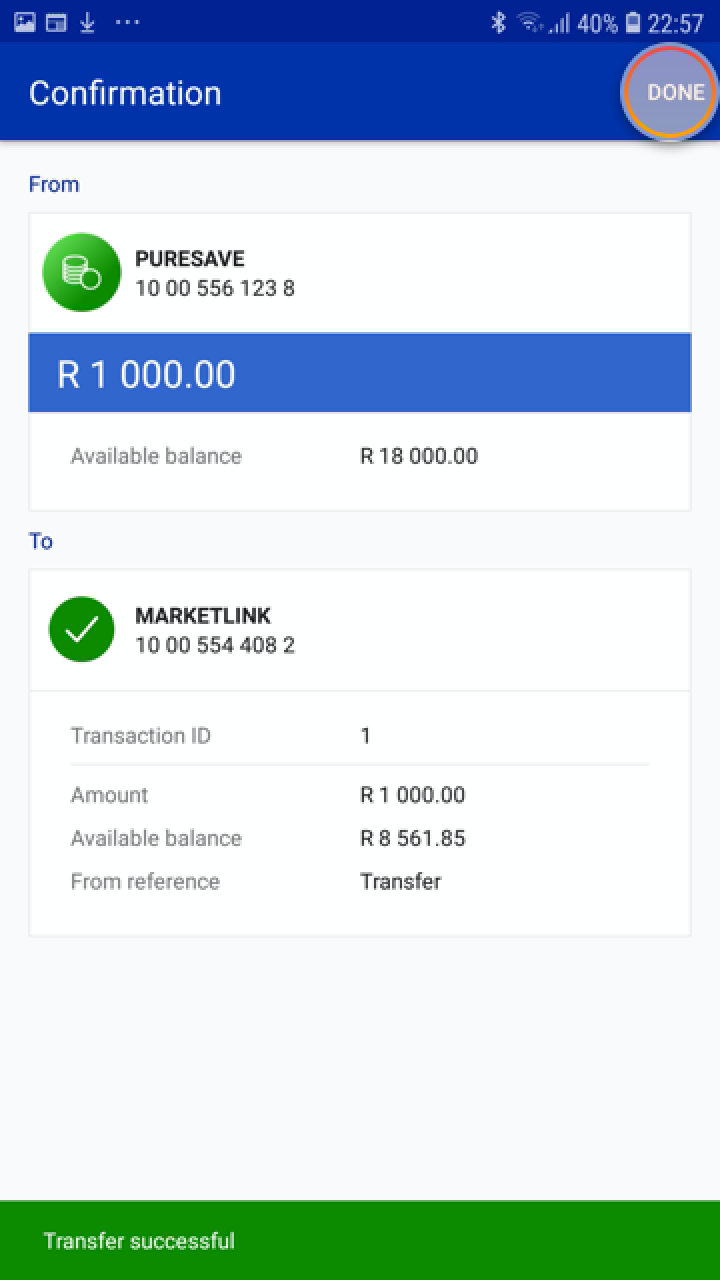720x1280 pixels.
Task: Tap the green PureSave coins icon
Action: [82, 272]
